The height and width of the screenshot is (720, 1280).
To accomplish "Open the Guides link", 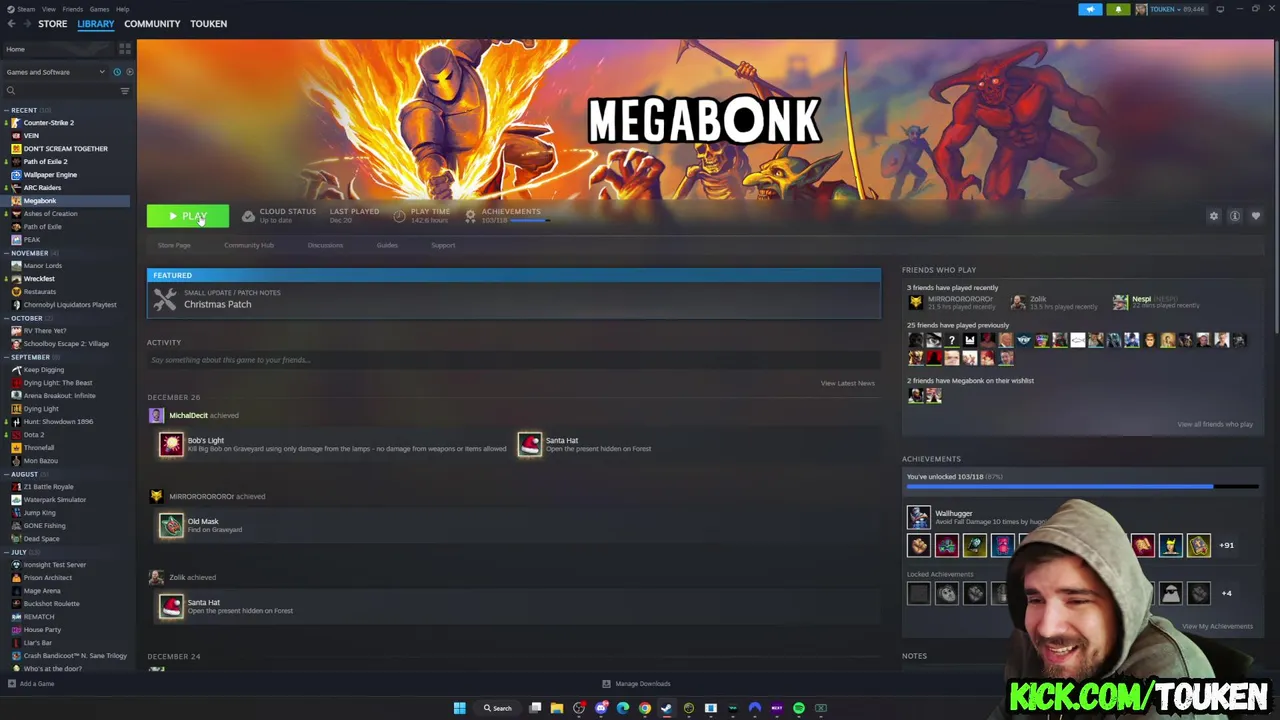I will click(x=387, y=245).
